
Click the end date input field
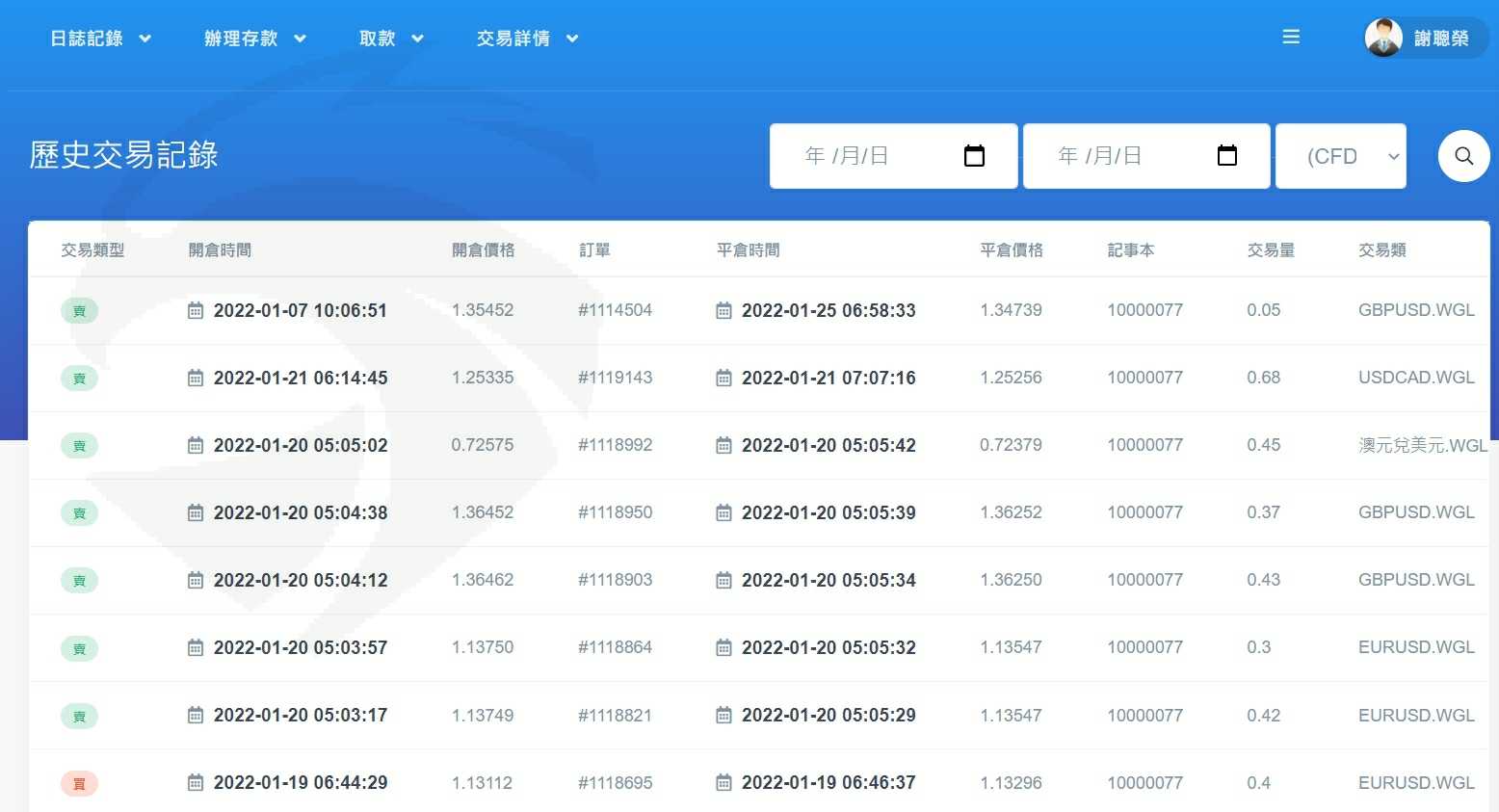coord(1118,156)
